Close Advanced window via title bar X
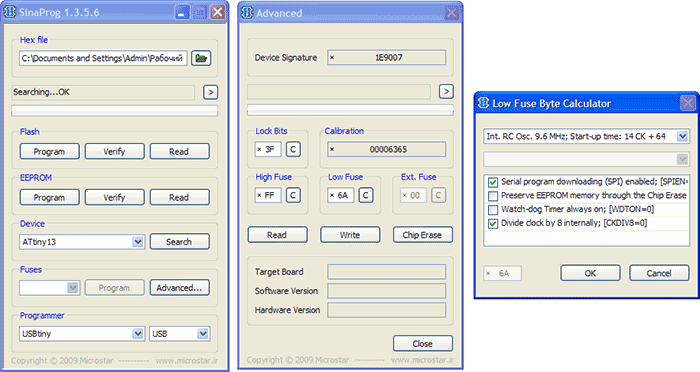Screen dimensions: 700x372 [x=451, y=13]
